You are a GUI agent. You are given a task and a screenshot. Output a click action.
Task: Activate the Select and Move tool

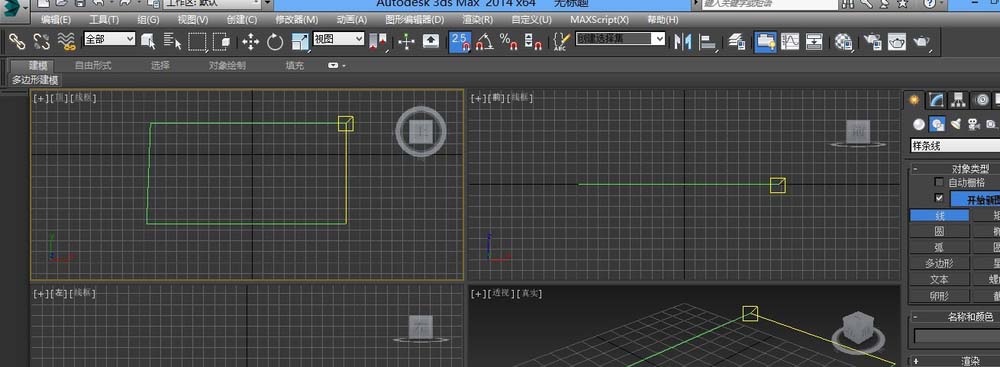(x=250, y=42)
